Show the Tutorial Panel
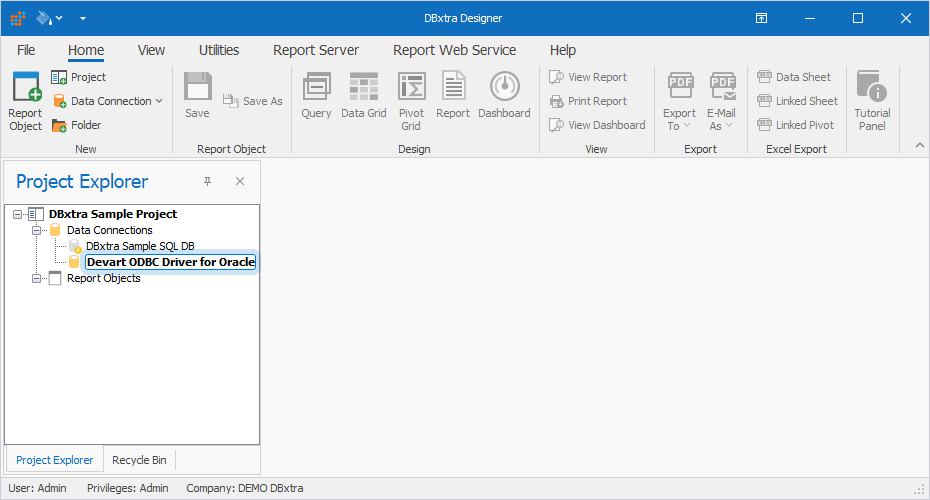930x500 pixels. [872, 101]
